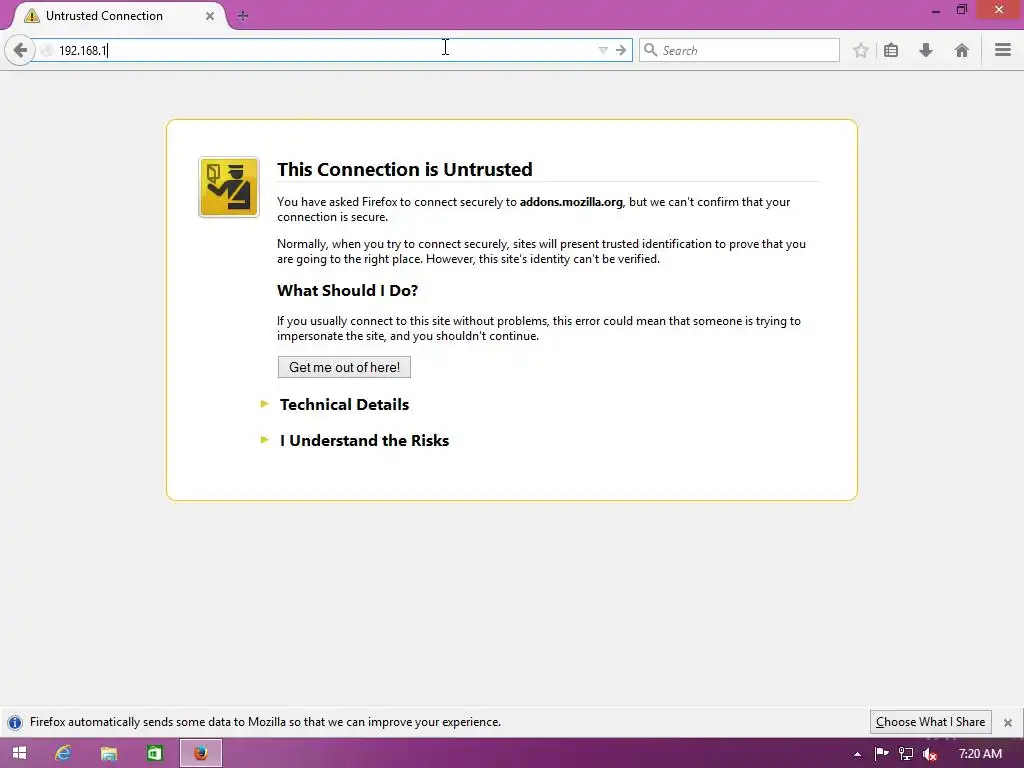Click the Go arrow in address bar
The width and height of the screenshot is (1024, 768).
coord(621,50)
